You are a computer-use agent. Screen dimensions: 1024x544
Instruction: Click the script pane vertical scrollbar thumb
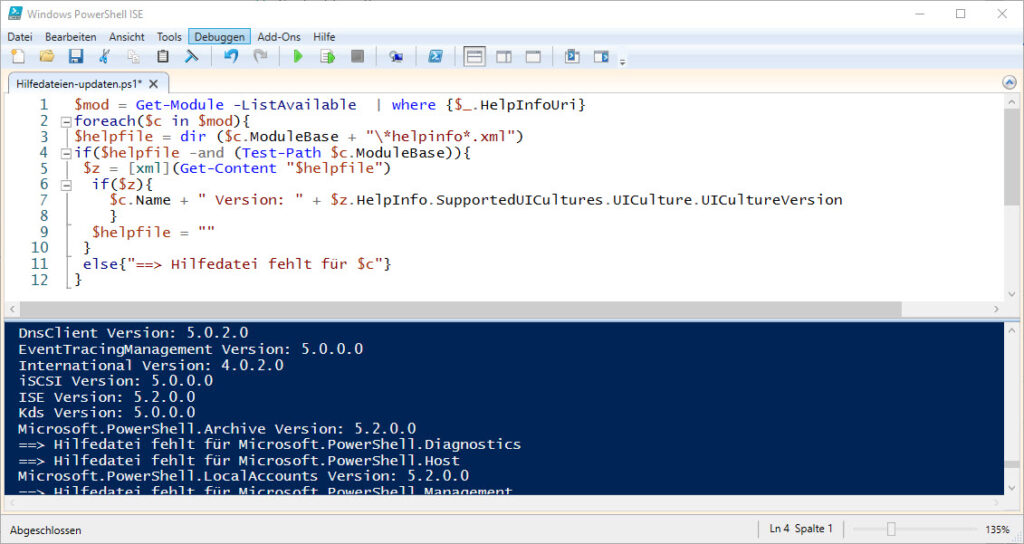click(x=1011, y=157)
